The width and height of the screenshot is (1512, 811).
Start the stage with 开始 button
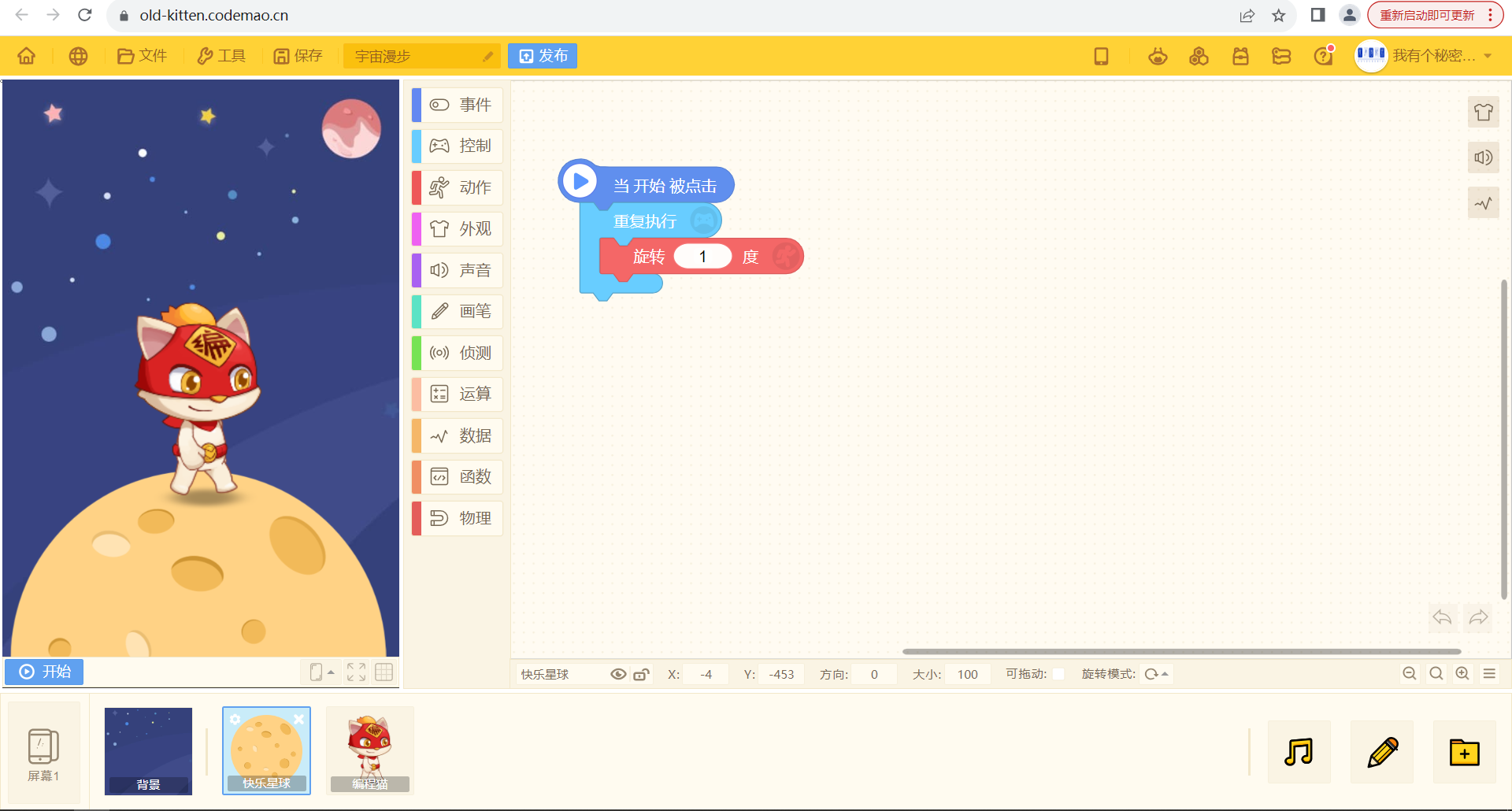pyautogui.click(x=44, y=672)
